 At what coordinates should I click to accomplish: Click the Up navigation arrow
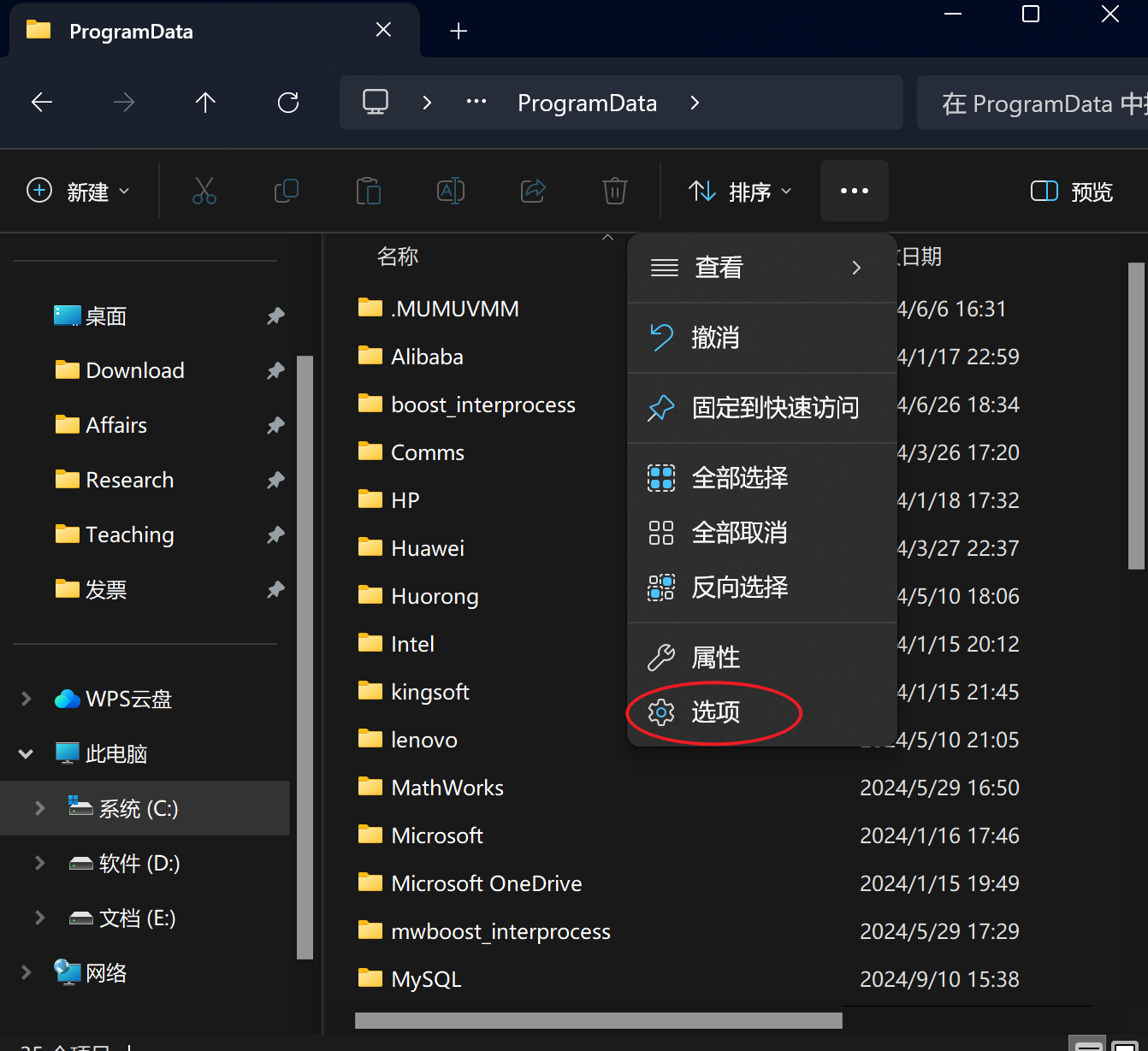click(x=205, y=102)
